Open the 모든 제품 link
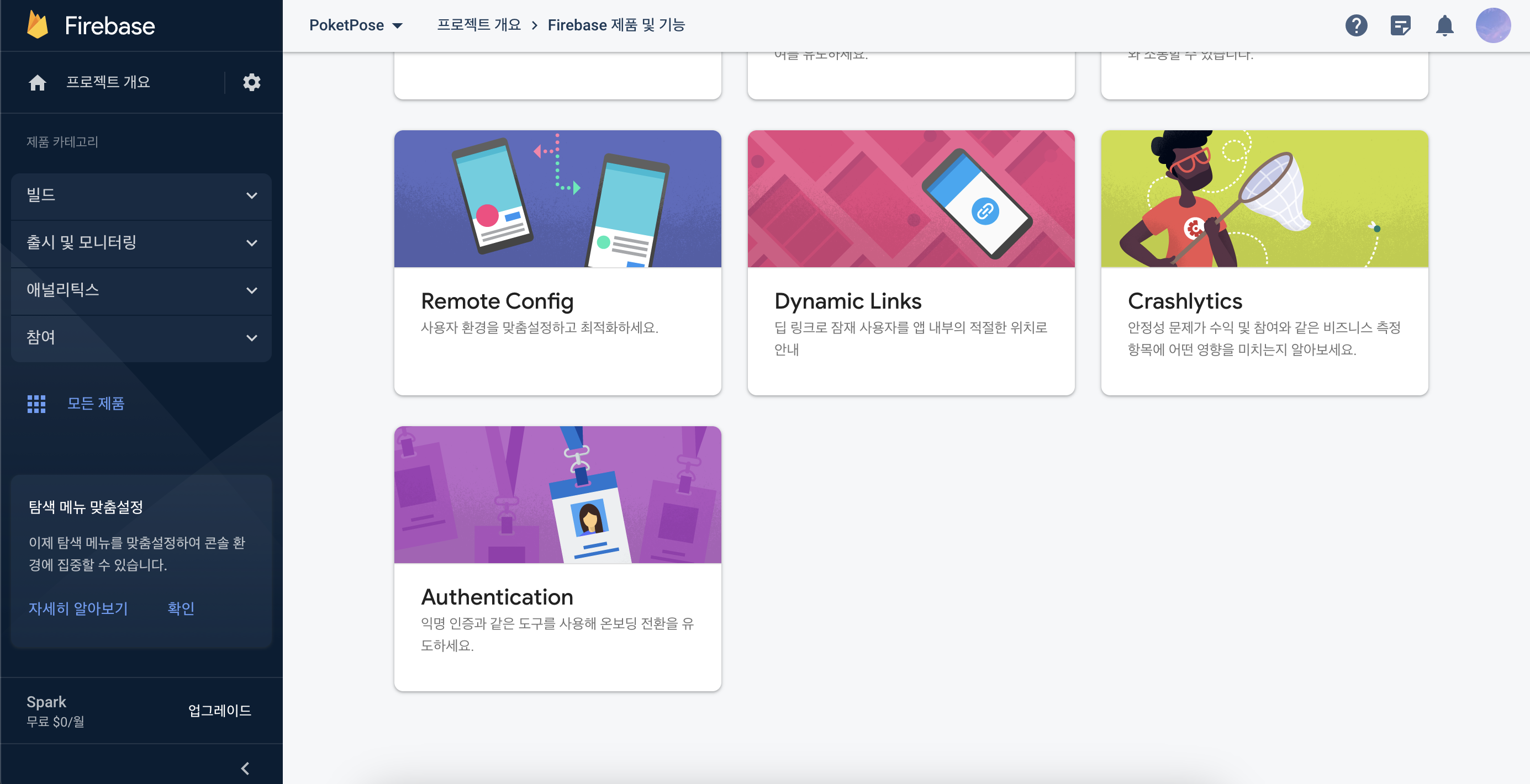This screenshot has height=784, width=1530. [96, 404]
